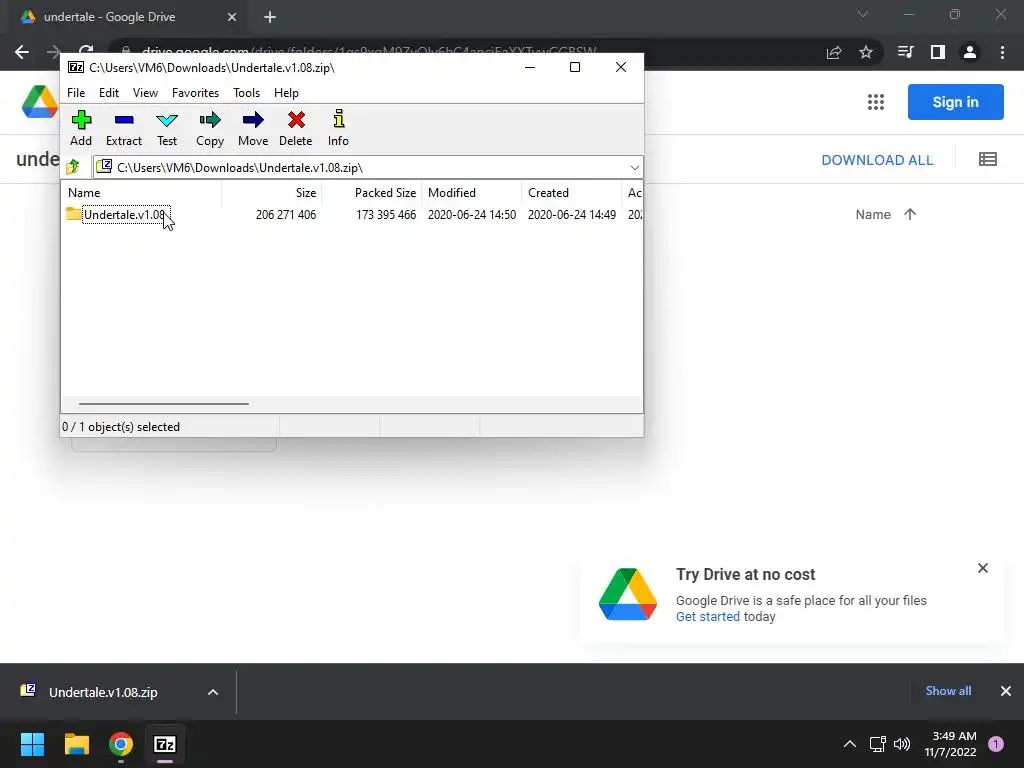1024x768 pixels.
Task: Open the Info toolbar icon in 7-Zip
Action: (338, 128)
